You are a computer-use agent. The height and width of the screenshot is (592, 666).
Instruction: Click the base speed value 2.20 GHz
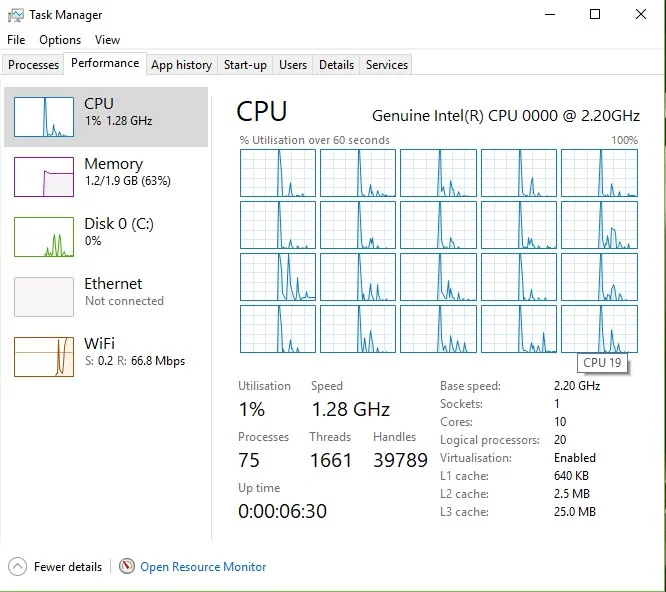[x=577, y=386]
